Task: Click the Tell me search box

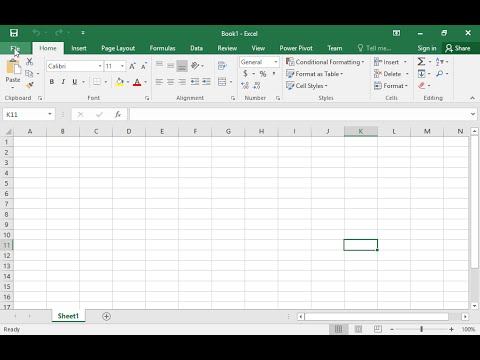Action: 375,48
